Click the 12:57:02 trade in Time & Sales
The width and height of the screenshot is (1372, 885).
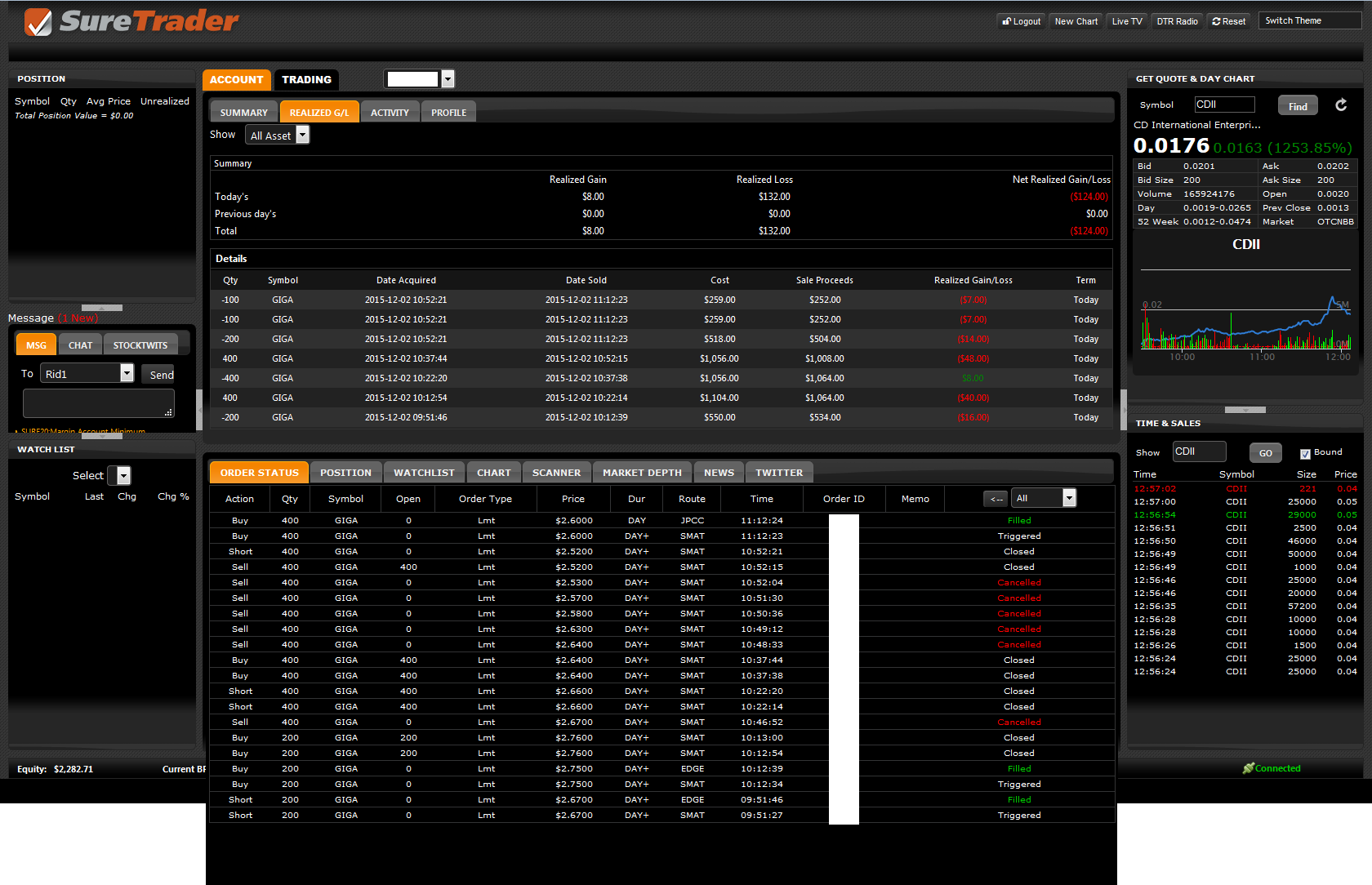1245,489
